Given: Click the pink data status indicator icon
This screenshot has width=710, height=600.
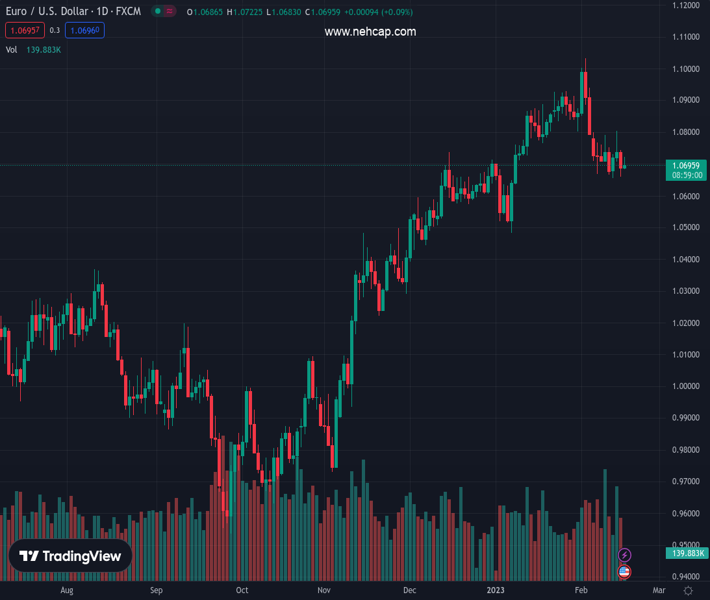Looking at the screenshot, I should [x=170, y=12].
